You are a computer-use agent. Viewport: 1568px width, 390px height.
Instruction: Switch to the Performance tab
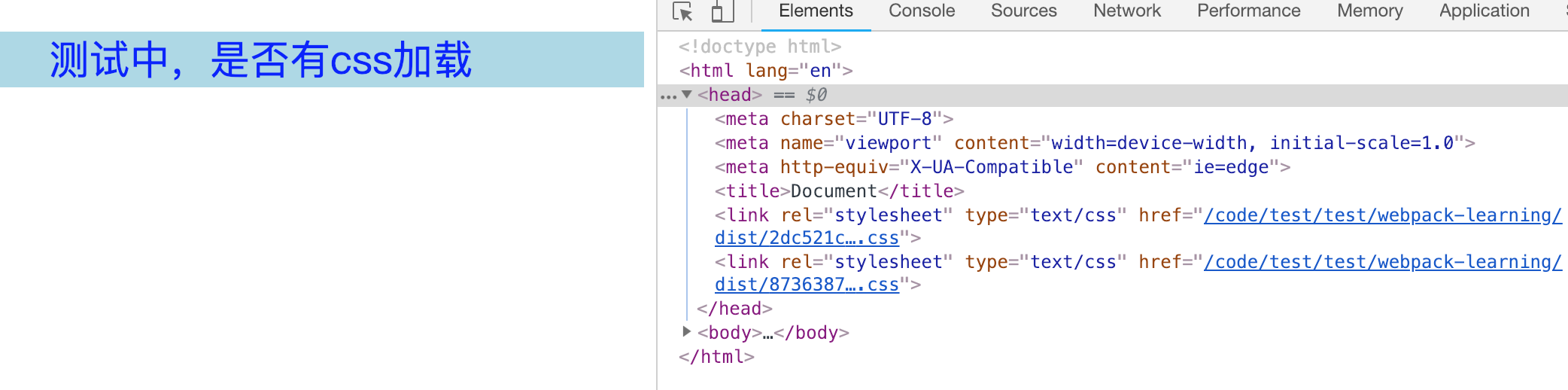(1249, 11)
